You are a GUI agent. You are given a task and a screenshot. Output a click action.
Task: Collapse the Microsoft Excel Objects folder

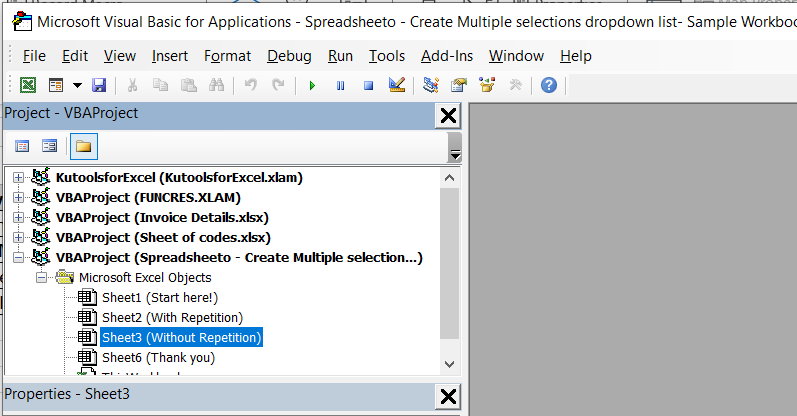pyautogui.click(x=41, y=277)
